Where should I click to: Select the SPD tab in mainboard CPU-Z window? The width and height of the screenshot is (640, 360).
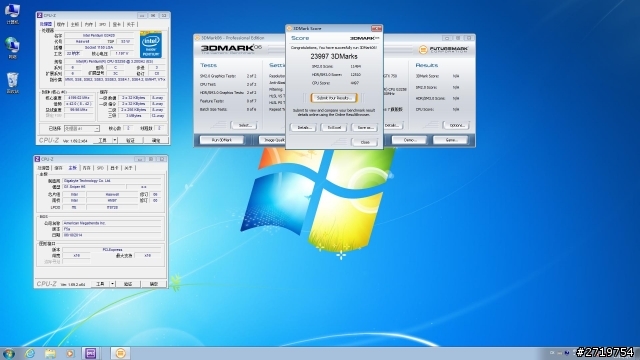pyautogui.click(x=100, y=168)
